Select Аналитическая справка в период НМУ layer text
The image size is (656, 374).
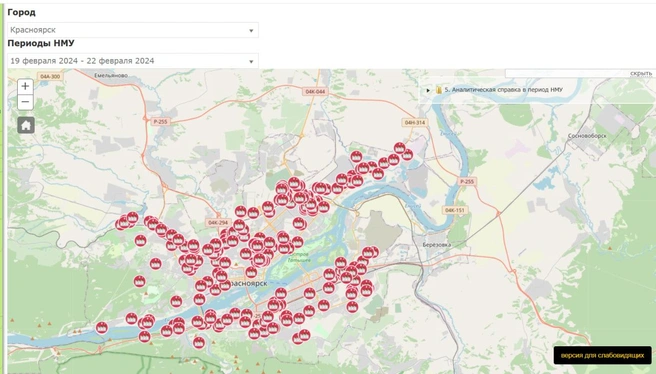point(503,90)
